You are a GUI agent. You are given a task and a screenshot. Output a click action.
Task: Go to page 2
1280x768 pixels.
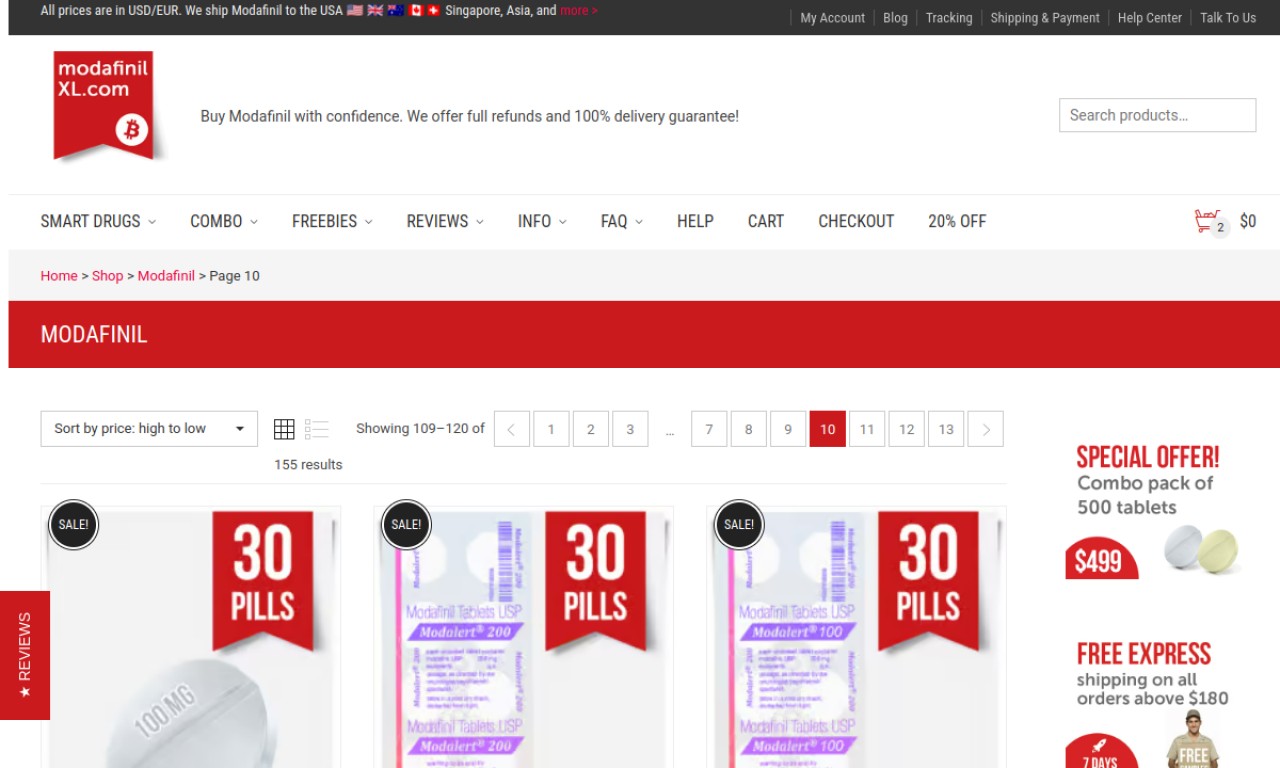[x=591, y=429]
